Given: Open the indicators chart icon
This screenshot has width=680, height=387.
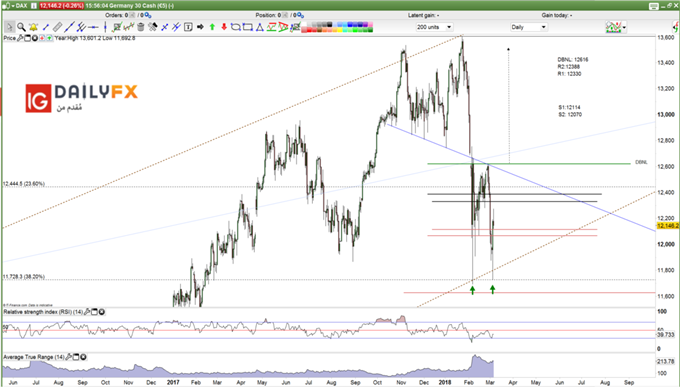Looking at the screenshot, I should [x=613, y=27].
